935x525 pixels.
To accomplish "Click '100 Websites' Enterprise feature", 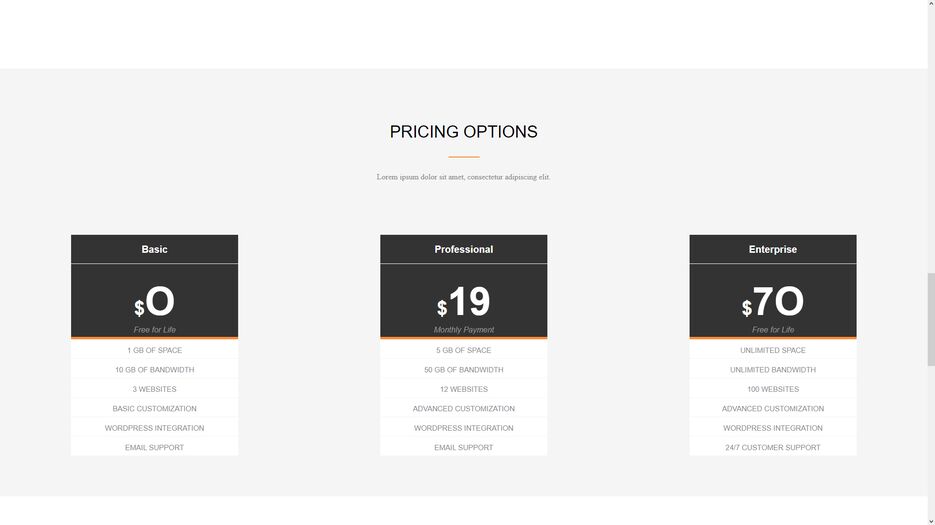I will point(773,389).
